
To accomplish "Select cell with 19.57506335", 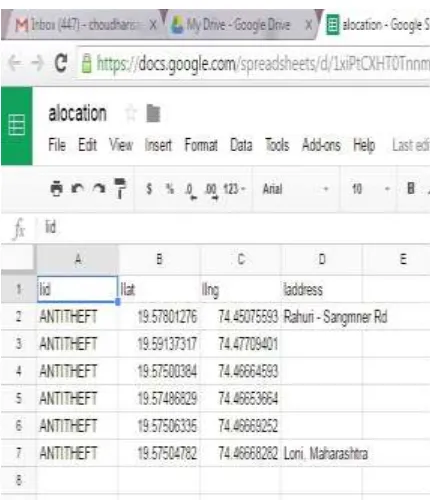I will tap(159, 426).
